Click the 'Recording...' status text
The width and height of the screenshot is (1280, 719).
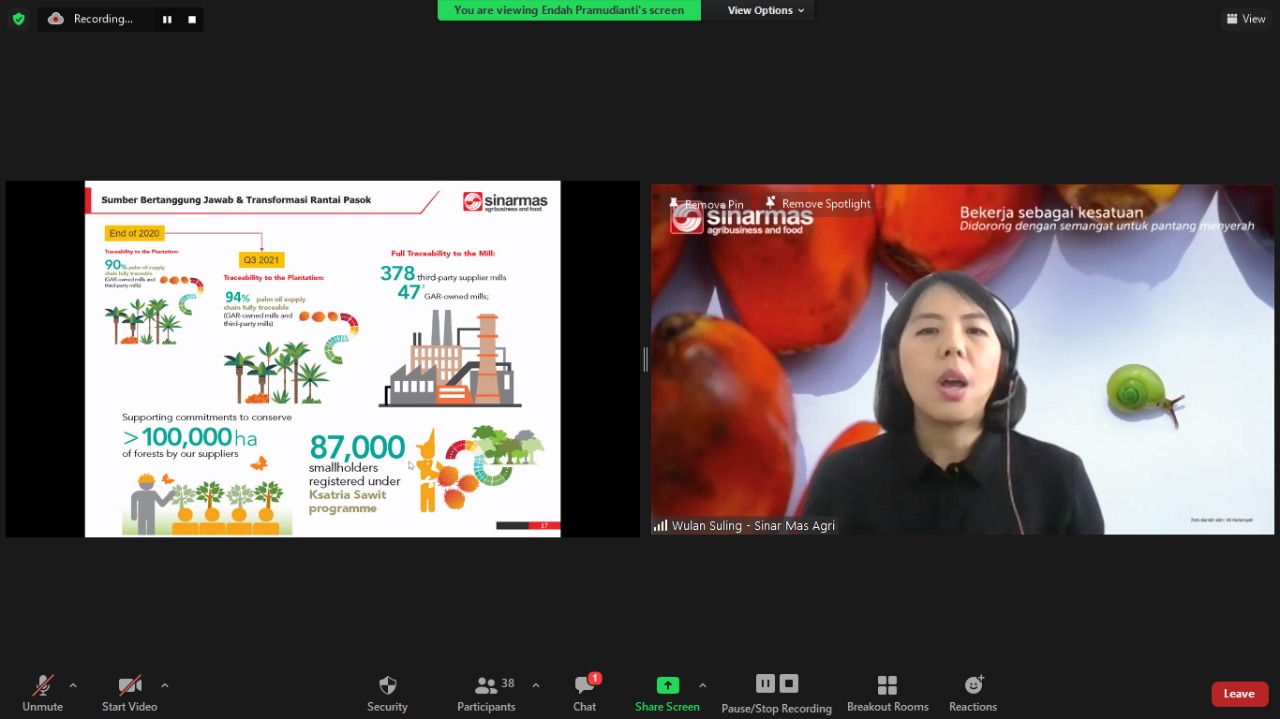103,19
